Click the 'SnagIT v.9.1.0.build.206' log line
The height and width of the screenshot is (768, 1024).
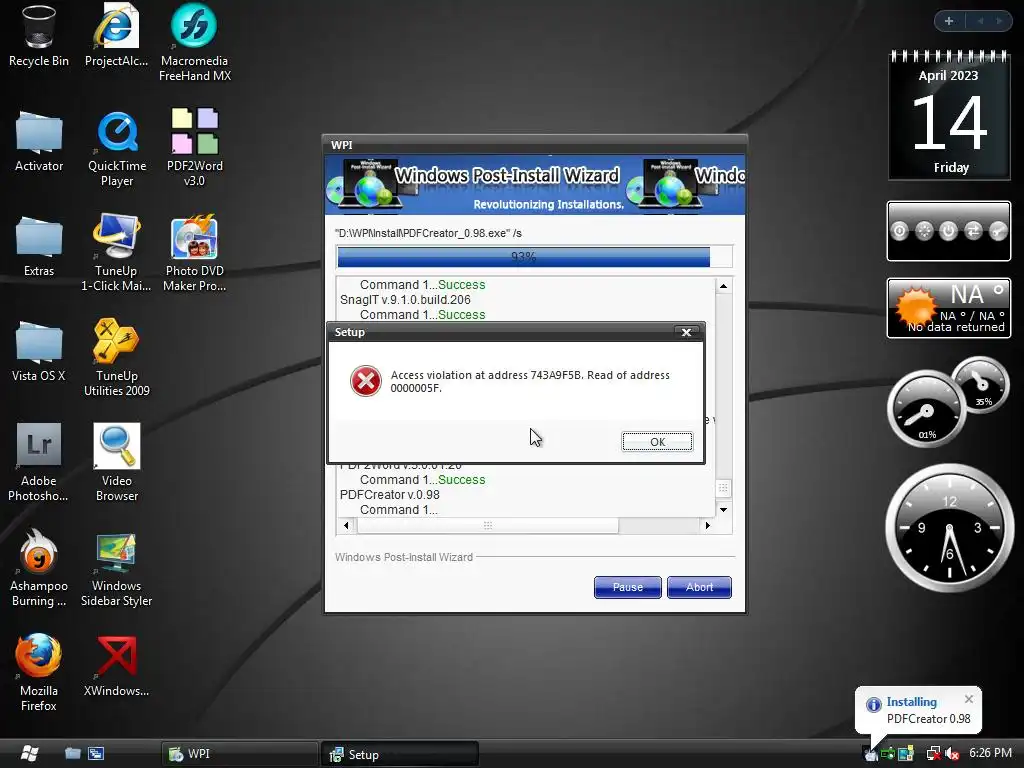point(405,300)
